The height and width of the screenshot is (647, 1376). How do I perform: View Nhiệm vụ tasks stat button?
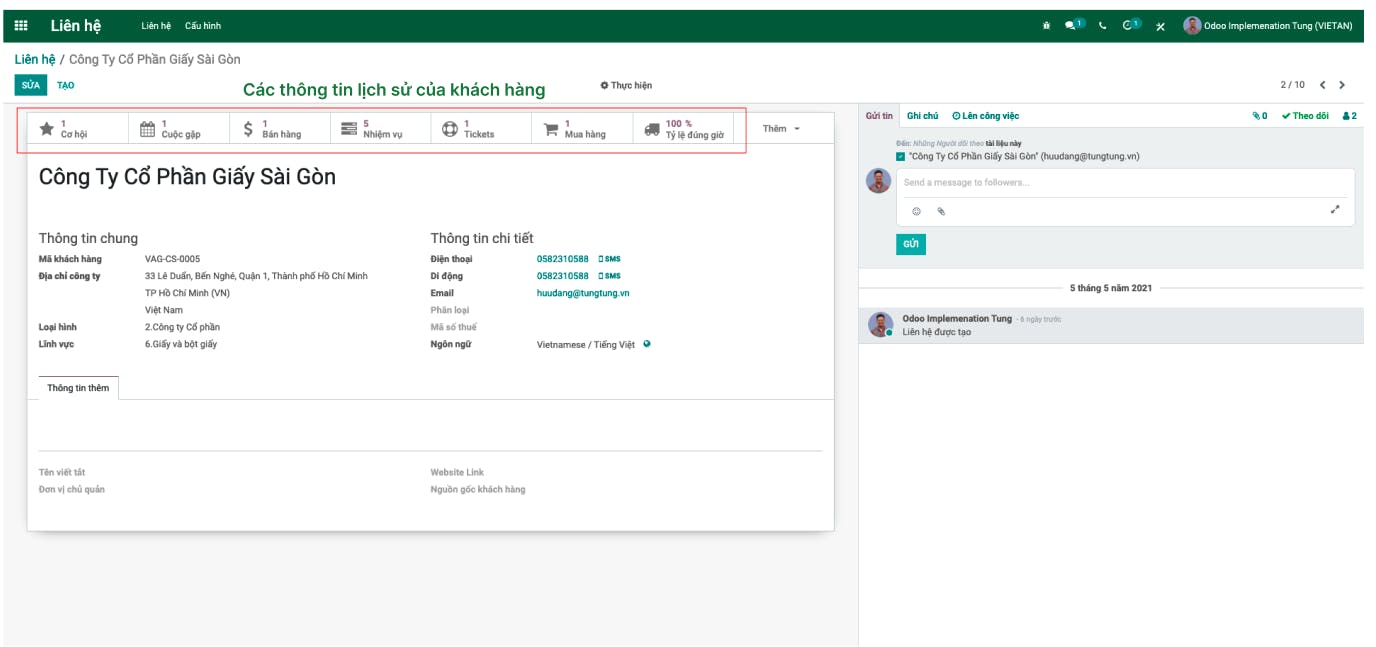pyautogui.click(x=381, y=129)
